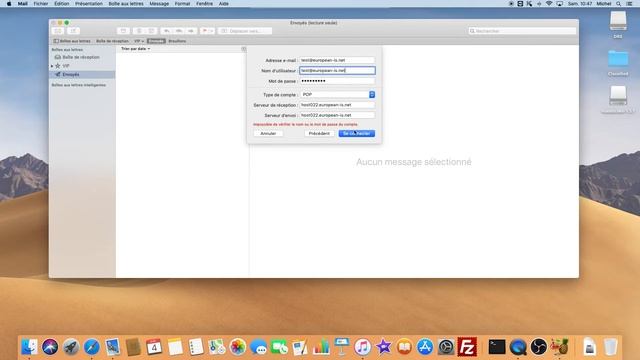Select the 'Brouillons' favorites bar tab
This screenshot has height=360, width=640.
pyautogui.click(x=177, y=41)
